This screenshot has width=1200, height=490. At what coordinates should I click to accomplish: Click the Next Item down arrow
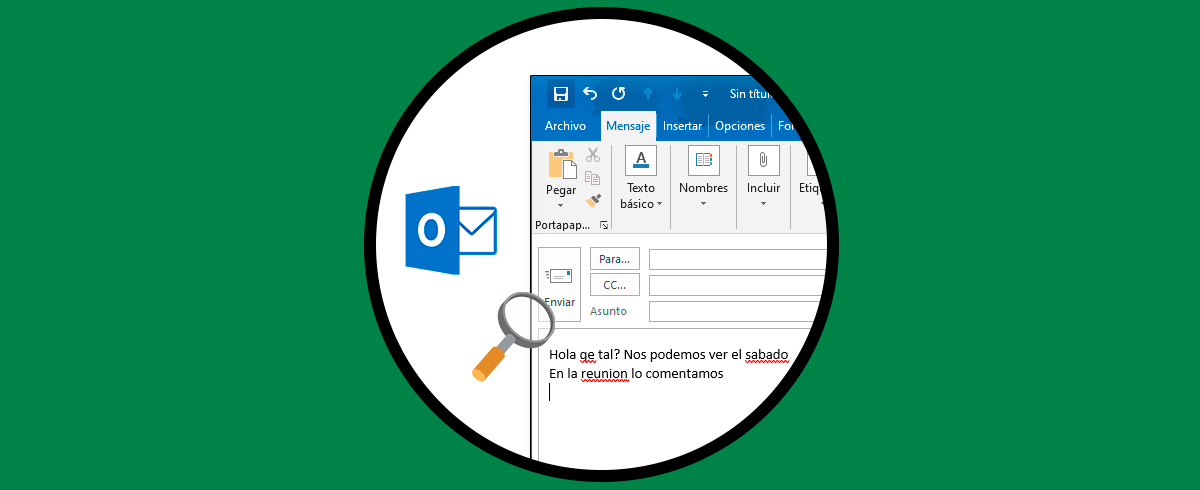[677, 94]
